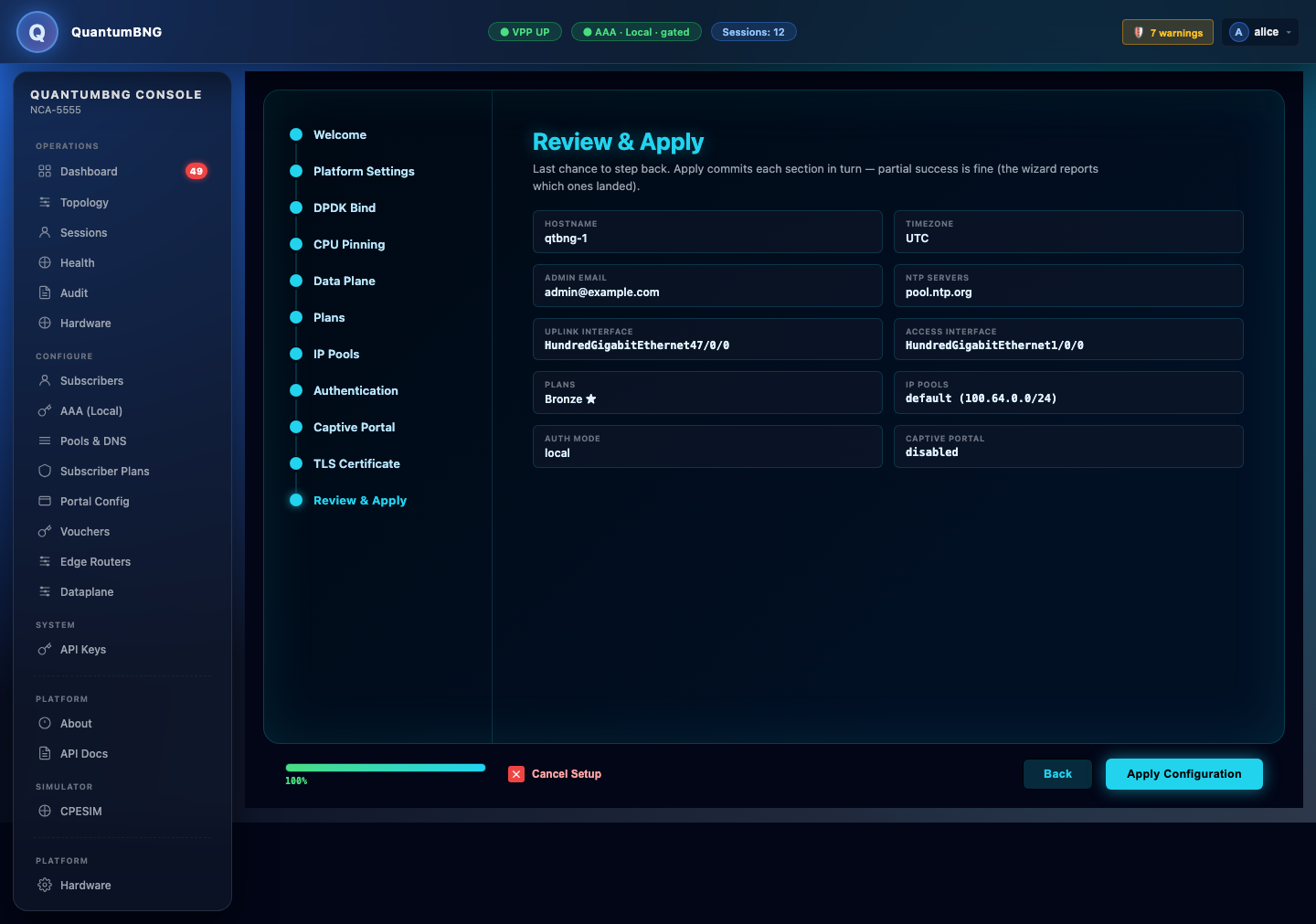
Task: Click the Audit document icon
Action: (45, 292)
